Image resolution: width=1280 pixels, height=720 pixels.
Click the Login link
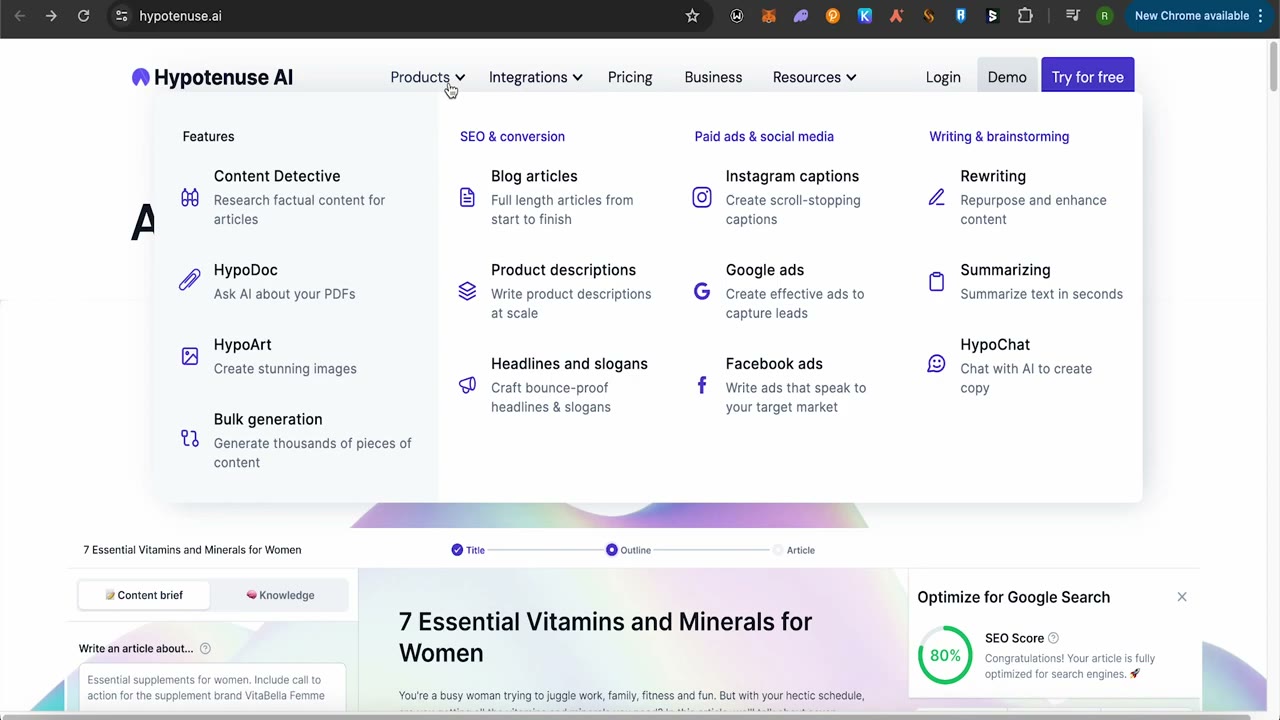point(943,77)
